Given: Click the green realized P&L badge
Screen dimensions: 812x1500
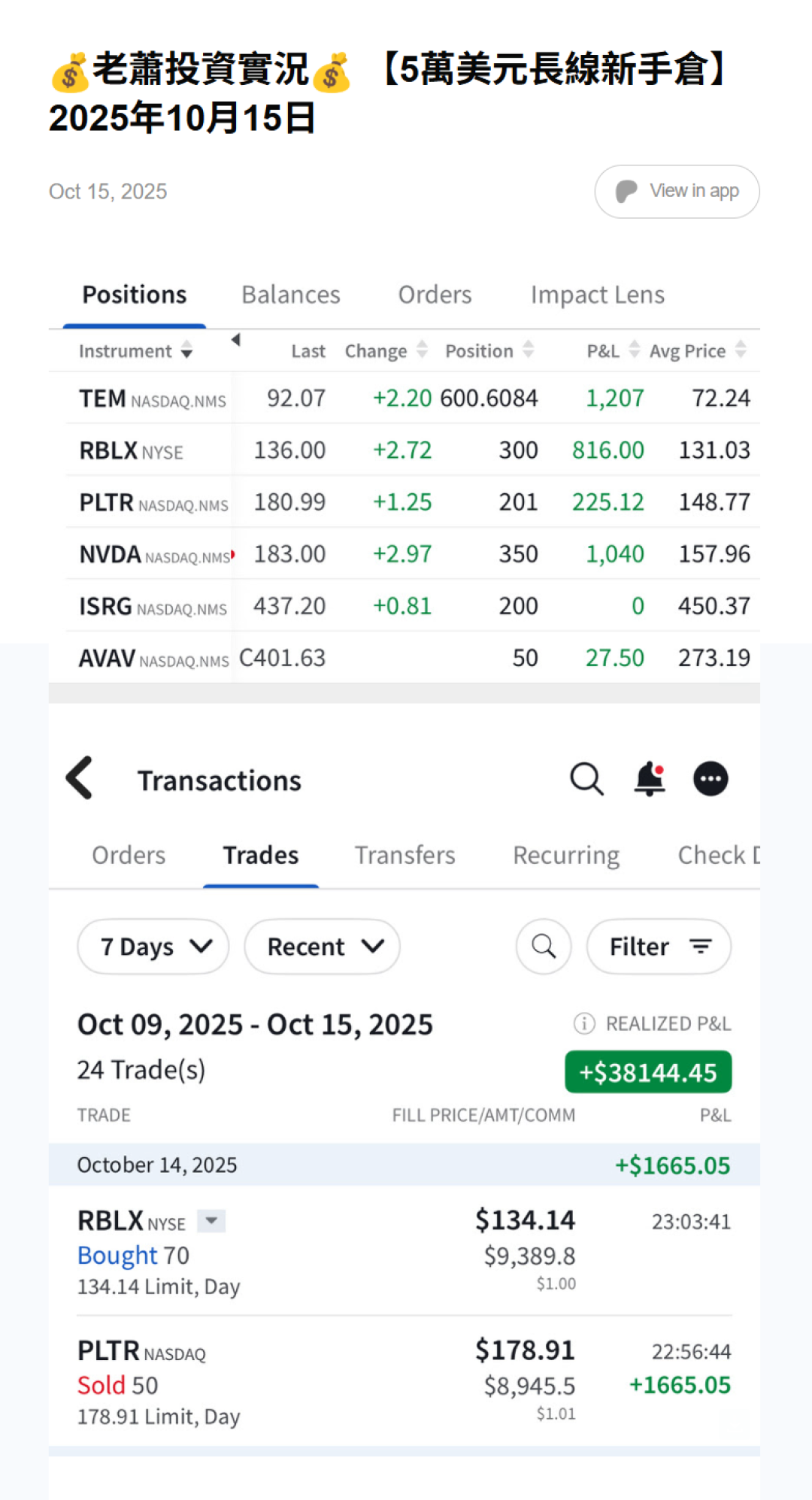Looking at the screenshot, I should (x=648, y=1072).
